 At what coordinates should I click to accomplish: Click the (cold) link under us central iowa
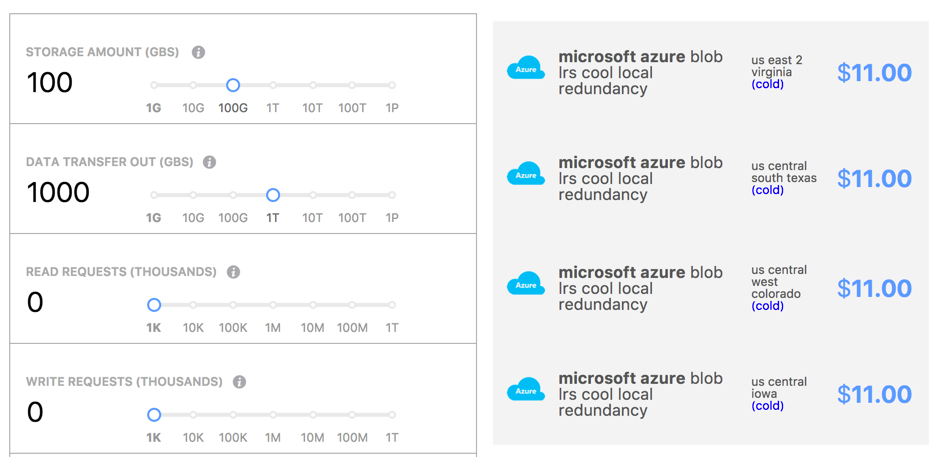pyautogui.click(x=768, y=406)
